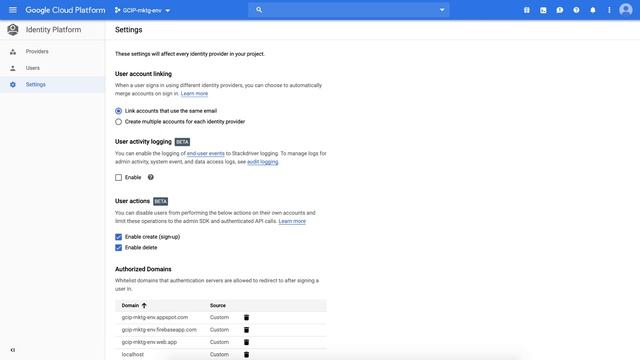Delete gcip-mktg-env.web.app domain
This screenshot has width=640, height=360.
246,342
